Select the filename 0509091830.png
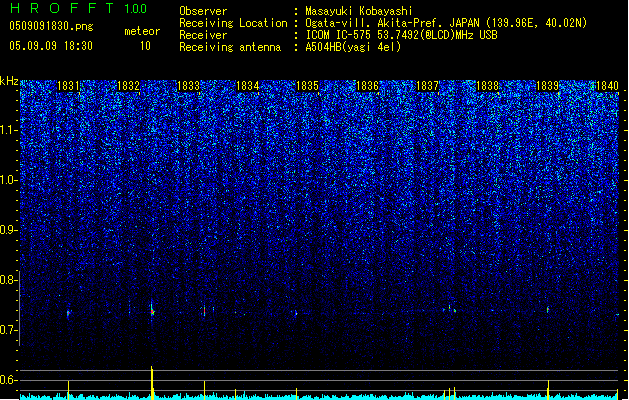The height and width of the screenshot is (400, 629). [x=51, y=26]
